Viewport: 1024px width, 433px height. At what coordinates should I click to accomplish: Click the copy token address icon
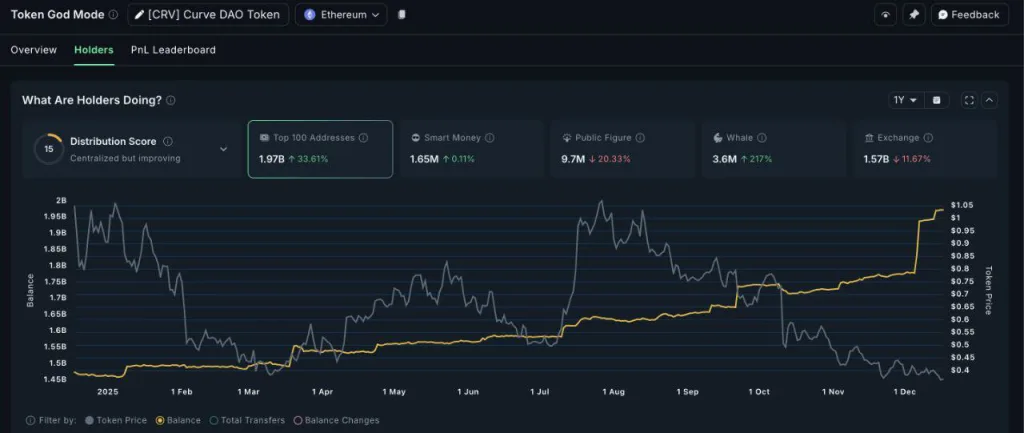tap(401, 15)
